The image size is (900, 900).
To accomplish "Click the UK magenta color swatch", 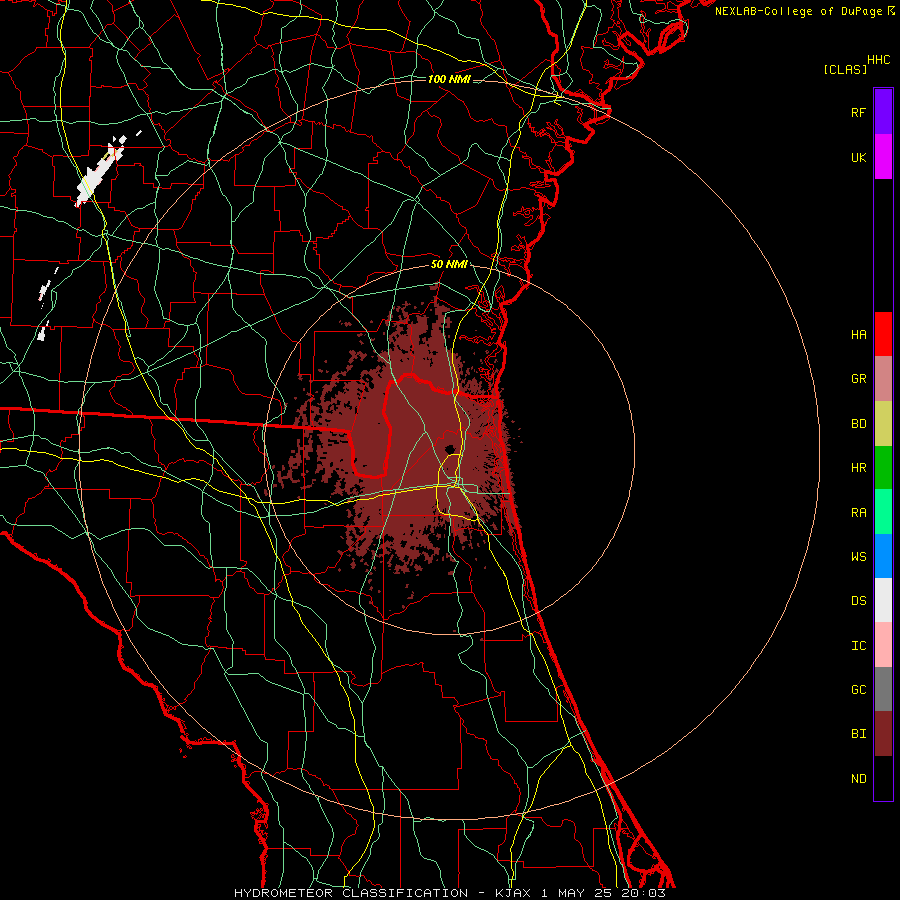I will 883,157.
